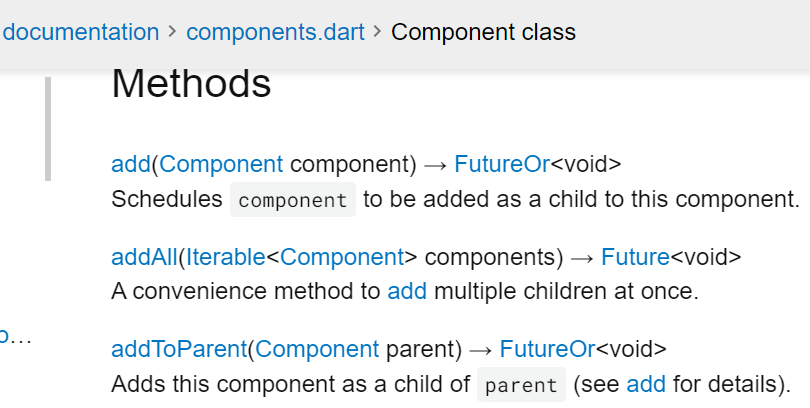810x408 pixels.
Task: Open the documentation breadcrumb link
Action: click(81, 32)
